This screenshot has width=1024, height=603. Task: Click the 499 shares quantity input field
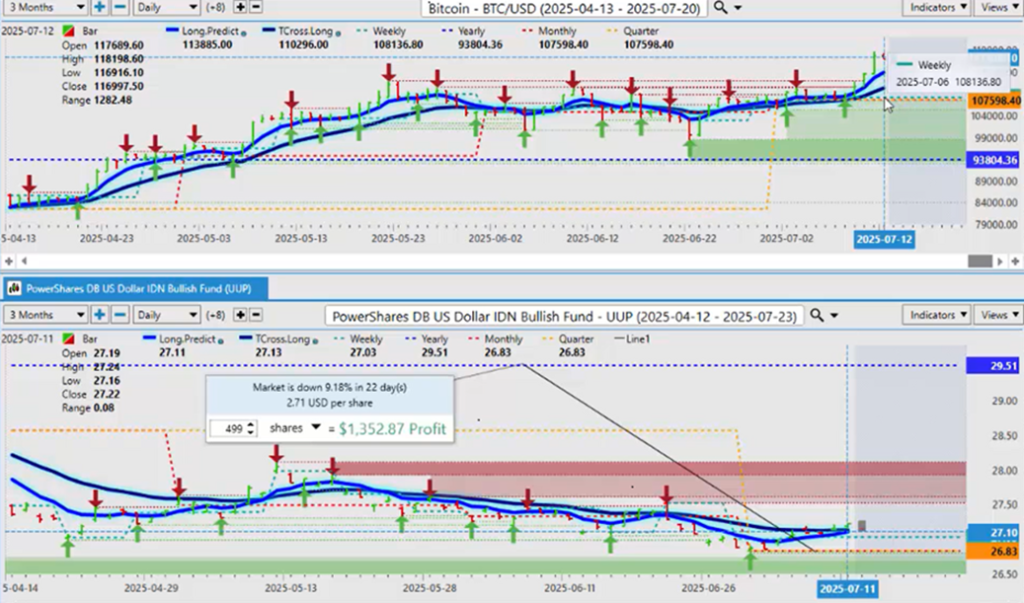(x=229, y=428)
